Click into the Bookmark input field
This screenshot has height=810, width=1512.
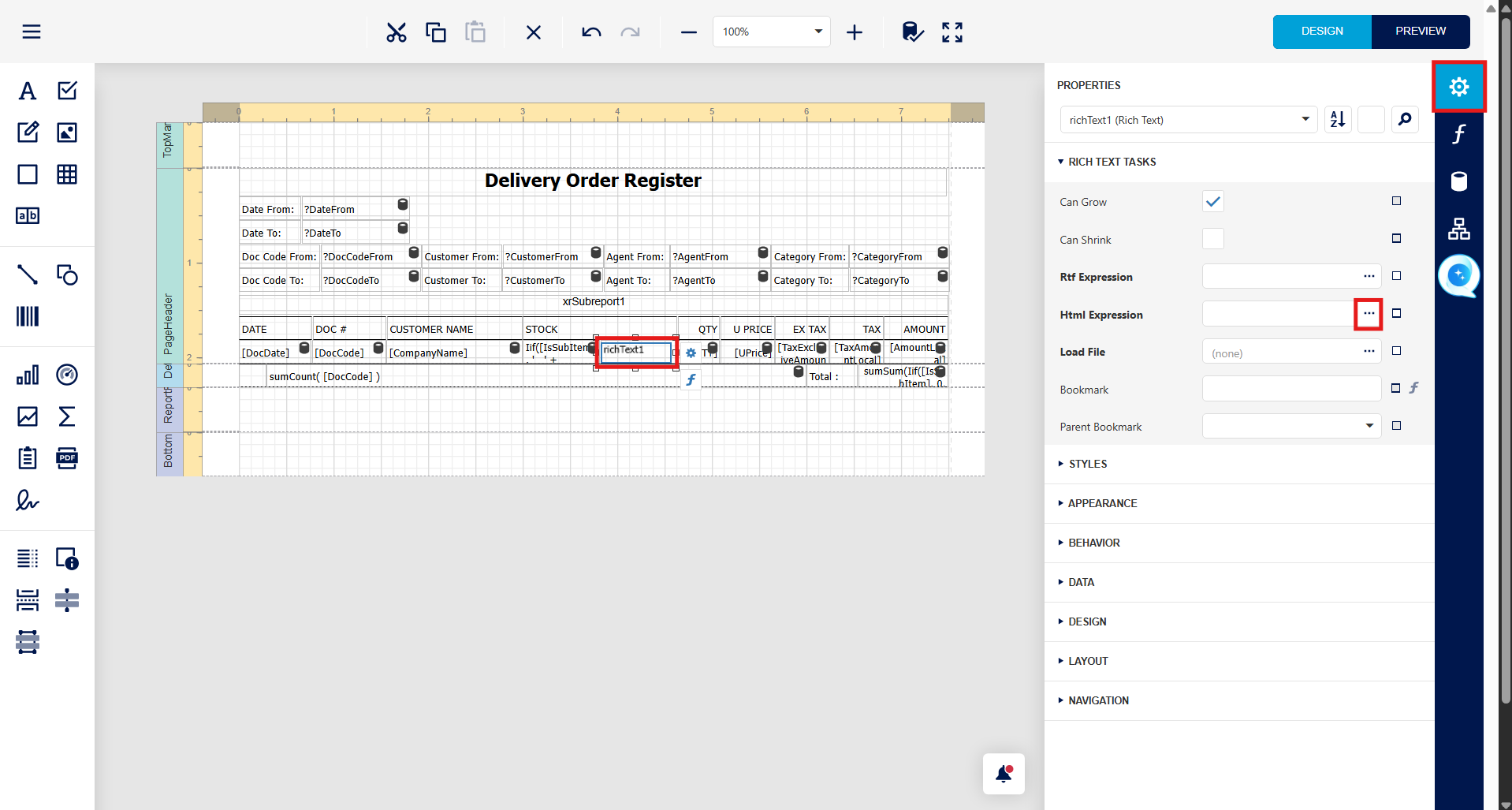pos(1290,389)
